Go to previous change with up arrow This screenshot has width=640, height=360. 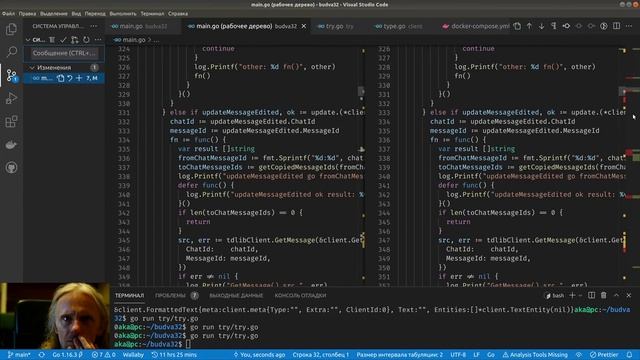[x=529, y=26]
